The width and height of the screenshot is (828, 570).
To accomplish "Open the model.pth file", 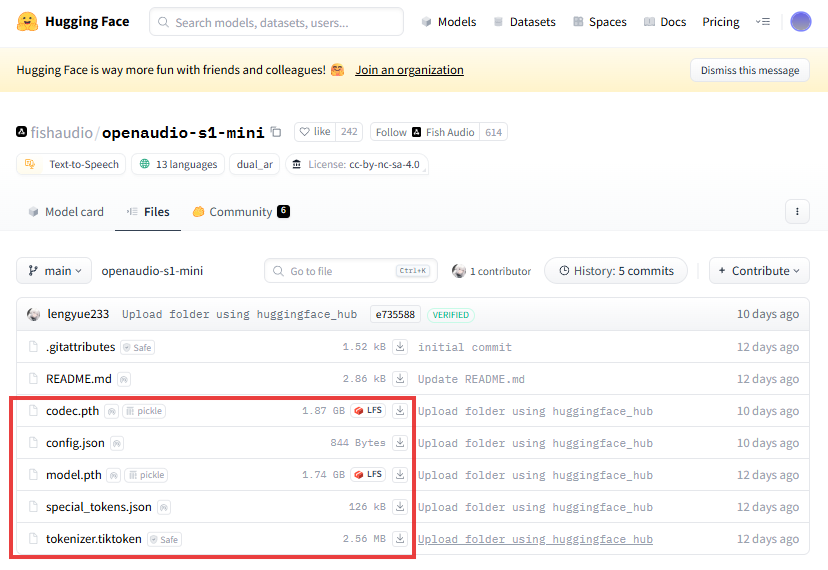I will (x=73, y=474).
